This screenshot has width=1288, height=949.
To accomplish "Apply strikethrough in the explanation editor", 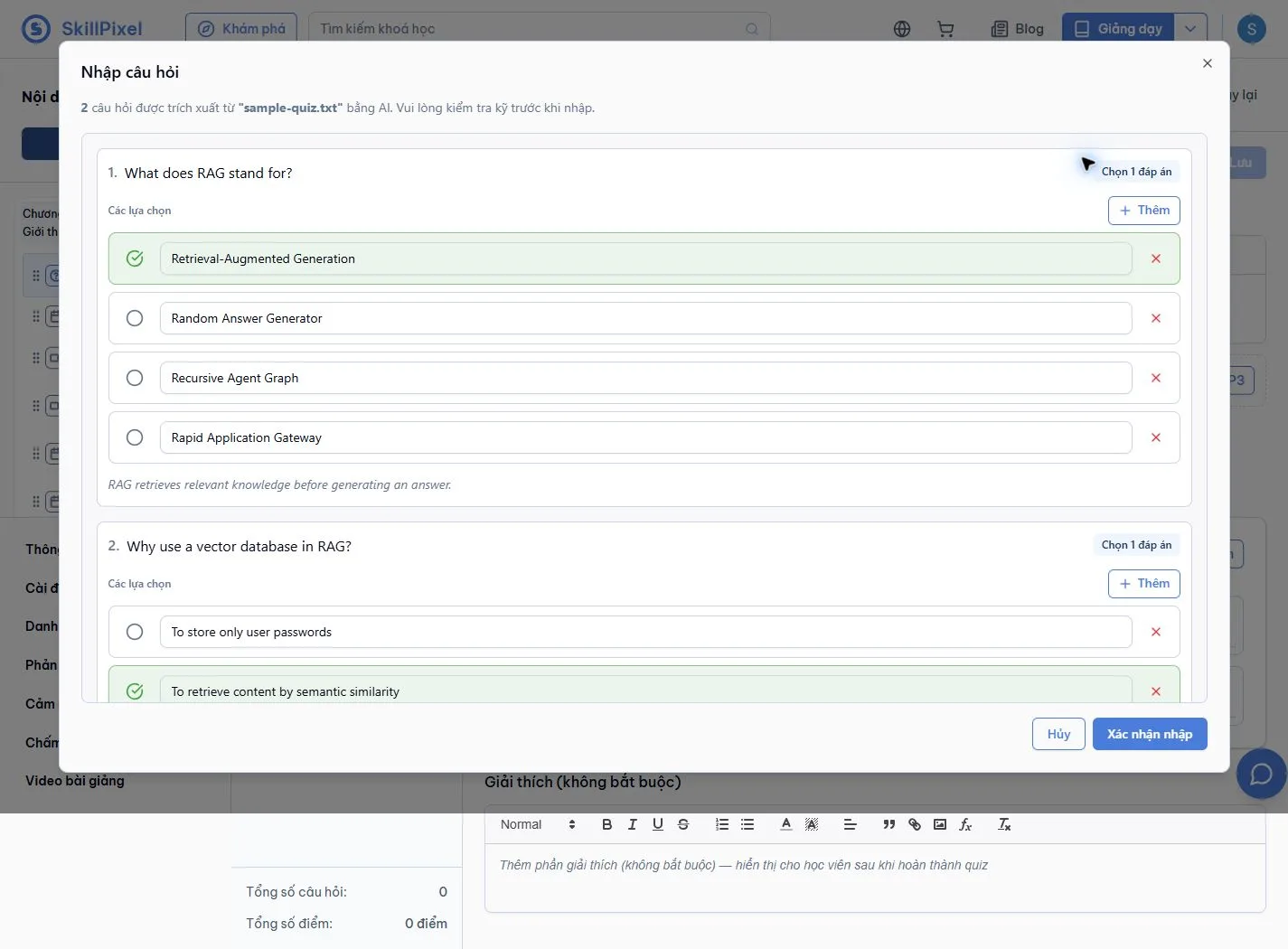I will point(683,824).
